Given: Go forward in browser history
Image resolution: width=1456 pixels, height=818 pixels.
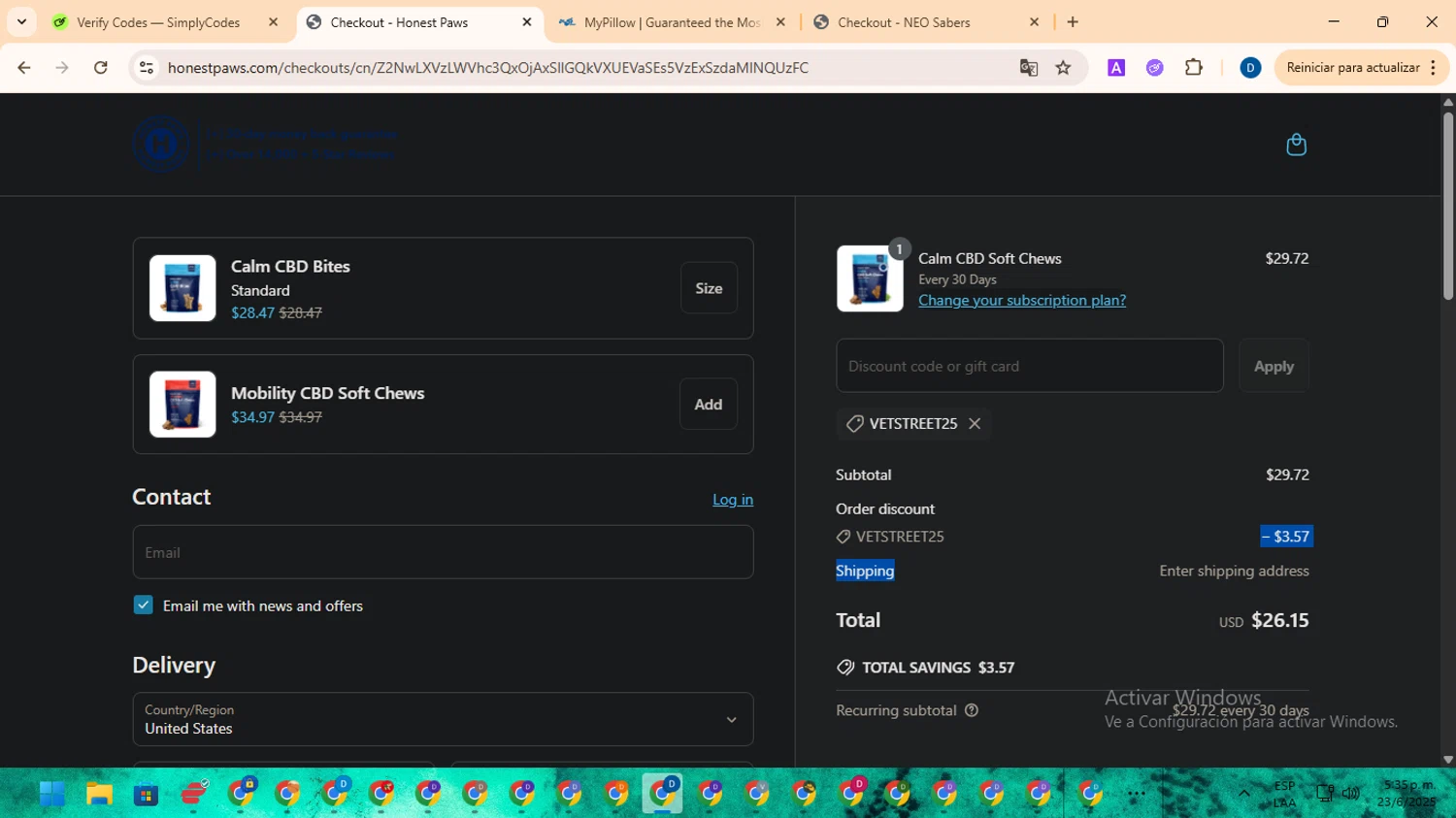Looking at the screenshot, I should (x=62, y=68).
